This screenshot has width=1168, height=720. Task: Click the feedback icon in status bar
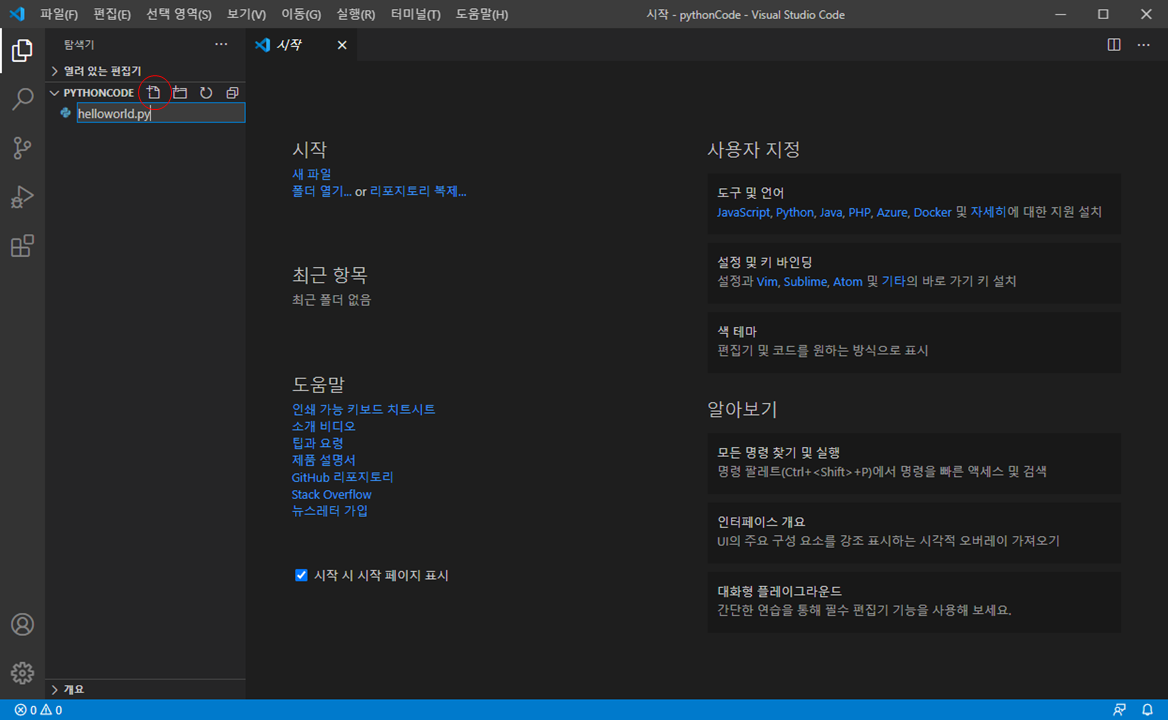[x=1119, y=710]
